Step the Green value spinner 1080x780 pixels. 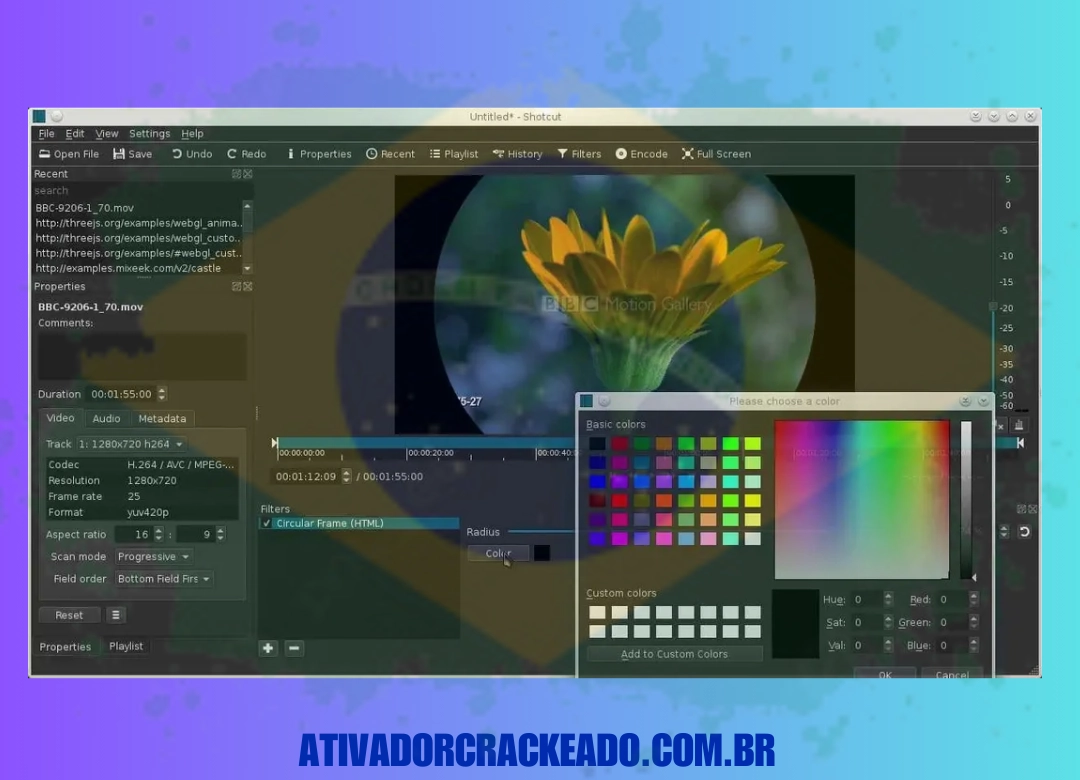973,622
